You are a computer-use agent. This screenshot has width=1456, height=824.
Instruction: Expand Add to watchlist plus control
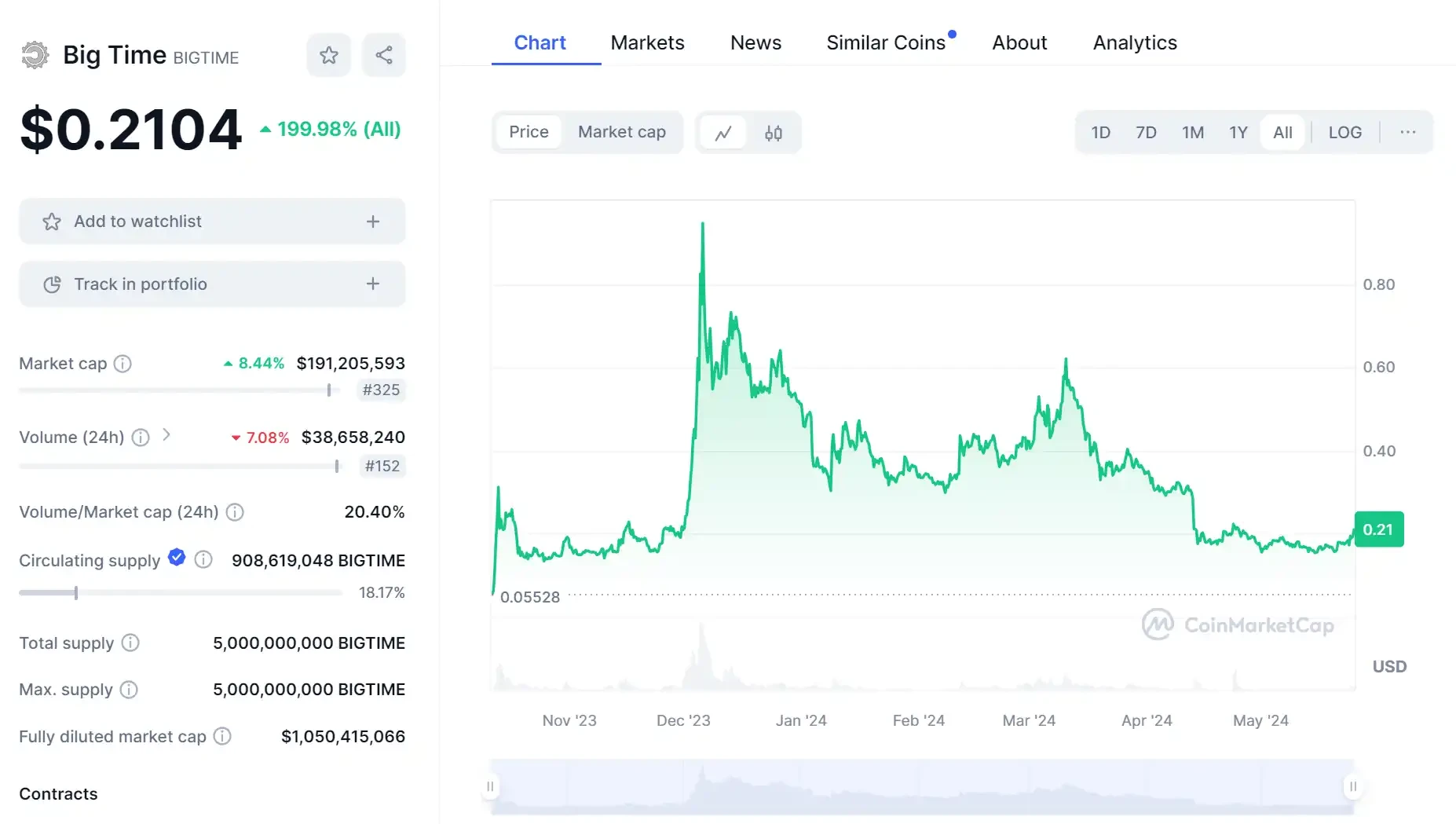coord(372,222)
